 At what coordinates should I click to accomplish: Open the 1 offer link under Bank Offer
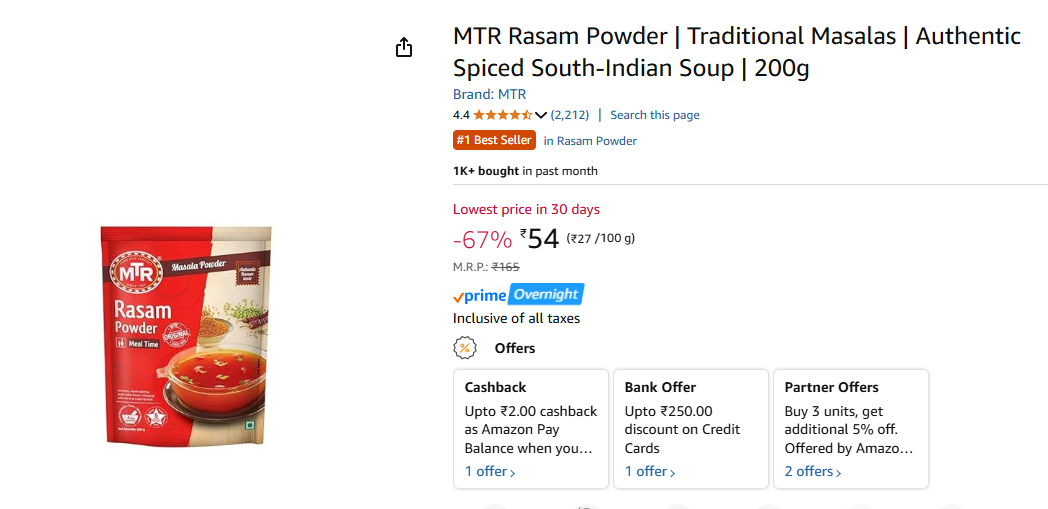(x=650, y=472)
